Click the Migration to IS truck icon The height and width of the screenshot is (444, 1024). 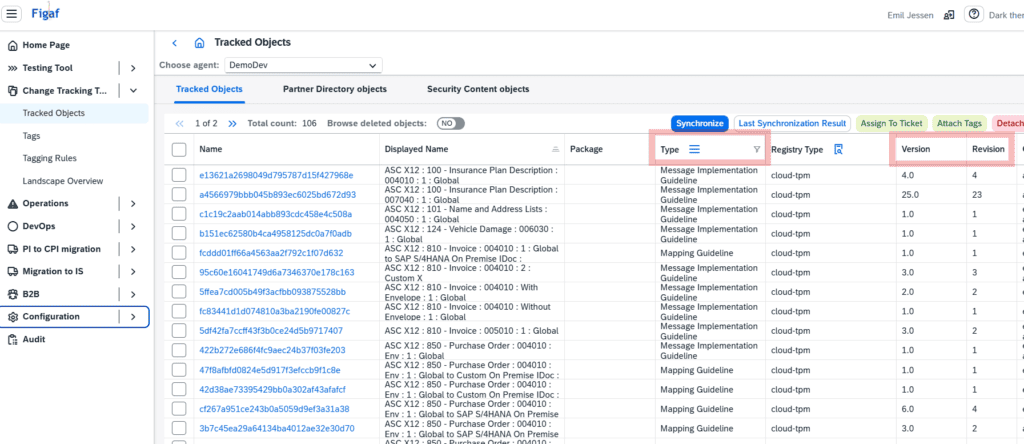(x=12, y=272)
